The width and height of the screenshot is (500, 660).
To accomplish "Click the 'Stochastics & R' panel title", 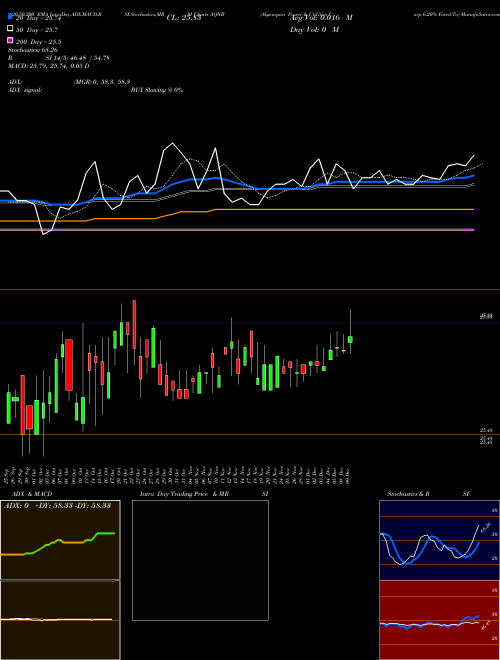I will tap(409, 494).
